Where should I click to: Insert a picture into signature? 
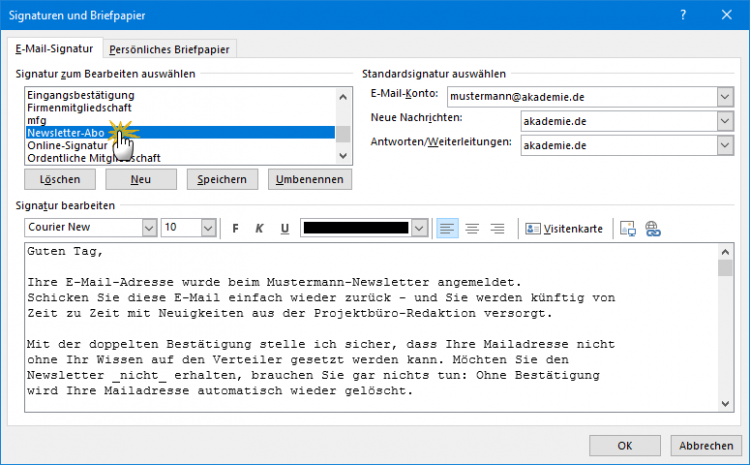pyautogui.click(x=628, y=228)
